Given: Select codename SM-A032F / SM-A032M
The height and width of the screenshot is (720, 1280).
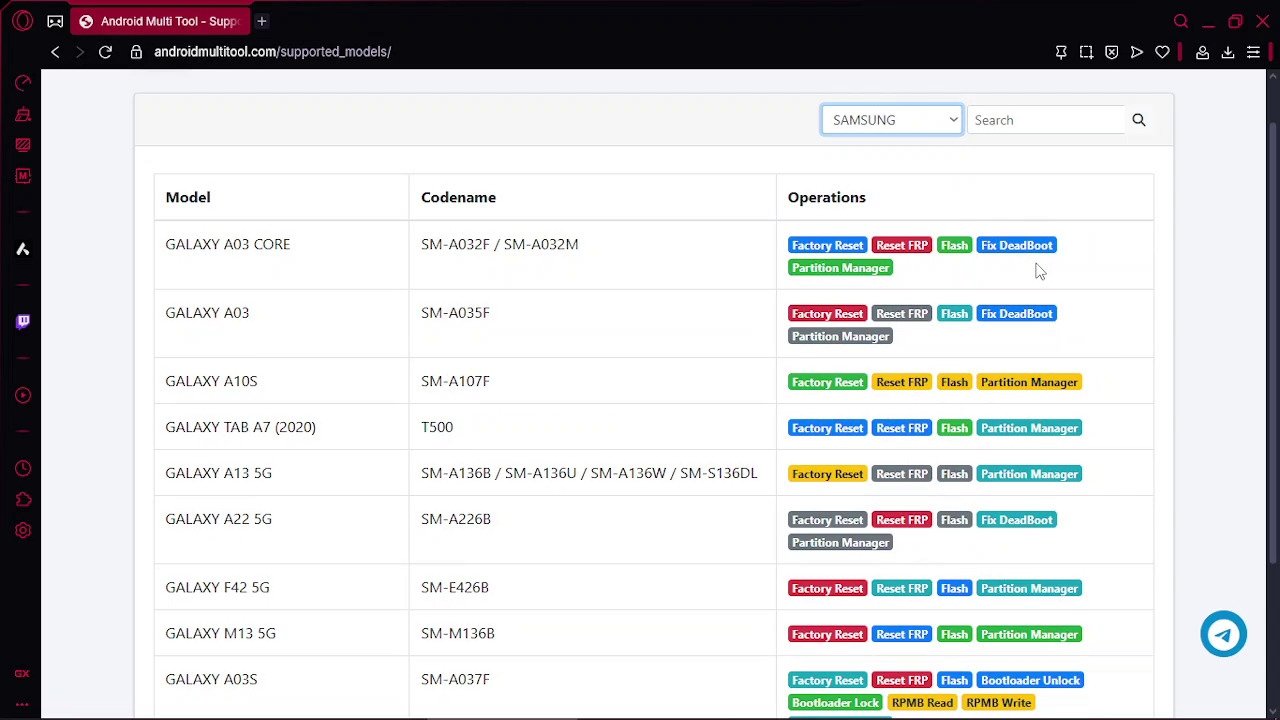Looking at the screenshot, I should pos(500,244).
